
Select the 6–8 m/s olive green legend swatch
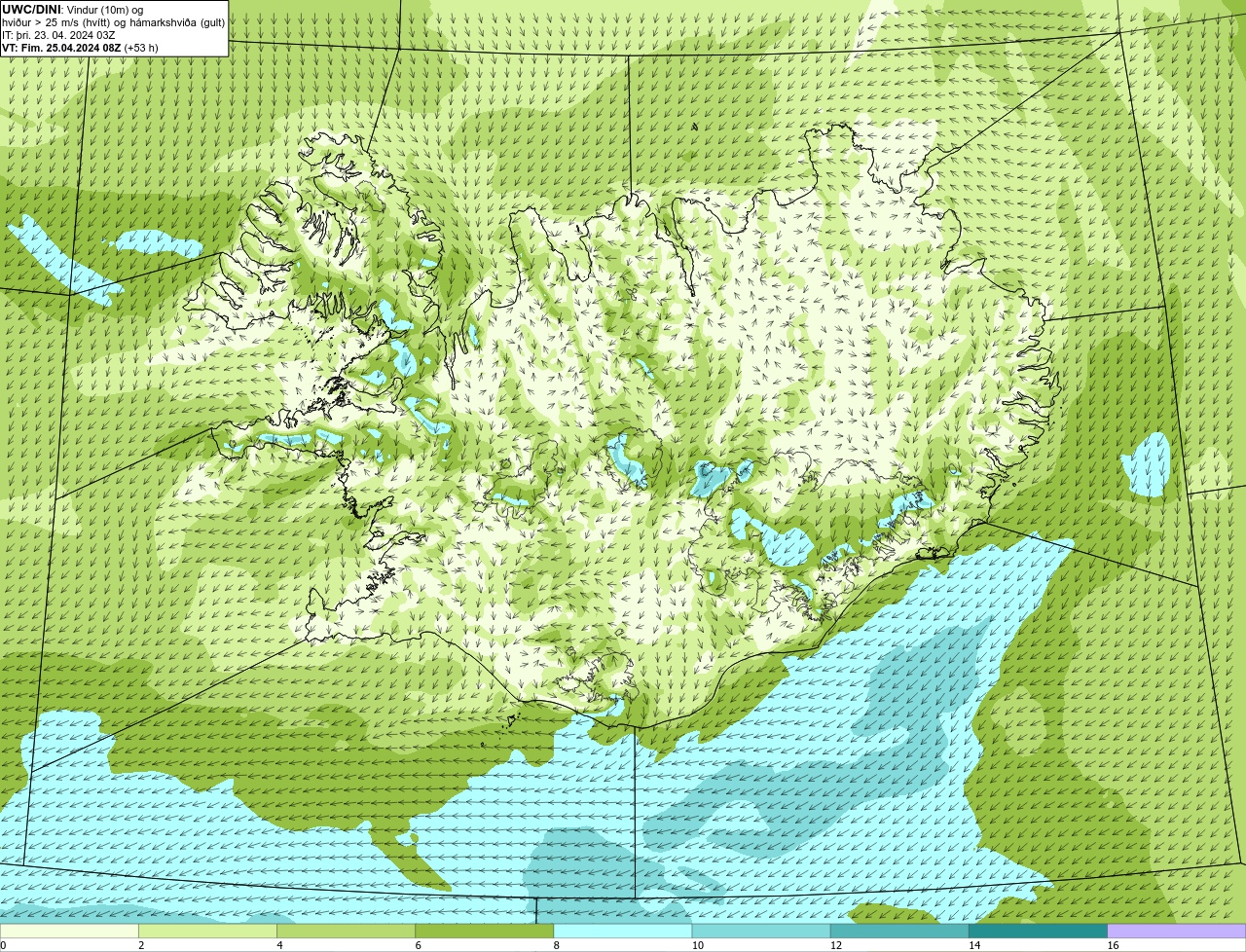click(x=484, y=931)
